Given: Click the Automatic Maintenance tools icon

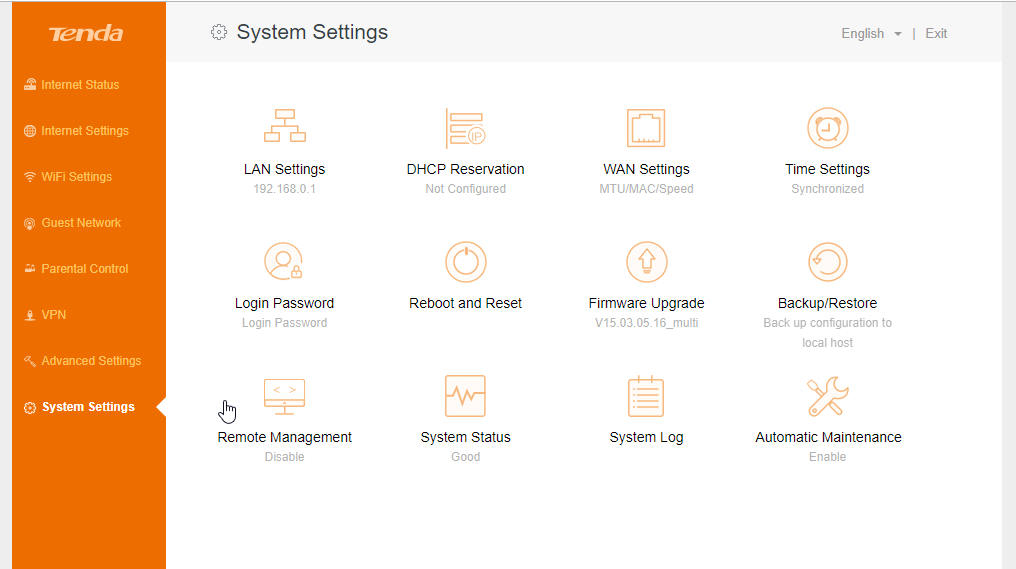Looking at the screenshot, I should (x=827, y=396).
